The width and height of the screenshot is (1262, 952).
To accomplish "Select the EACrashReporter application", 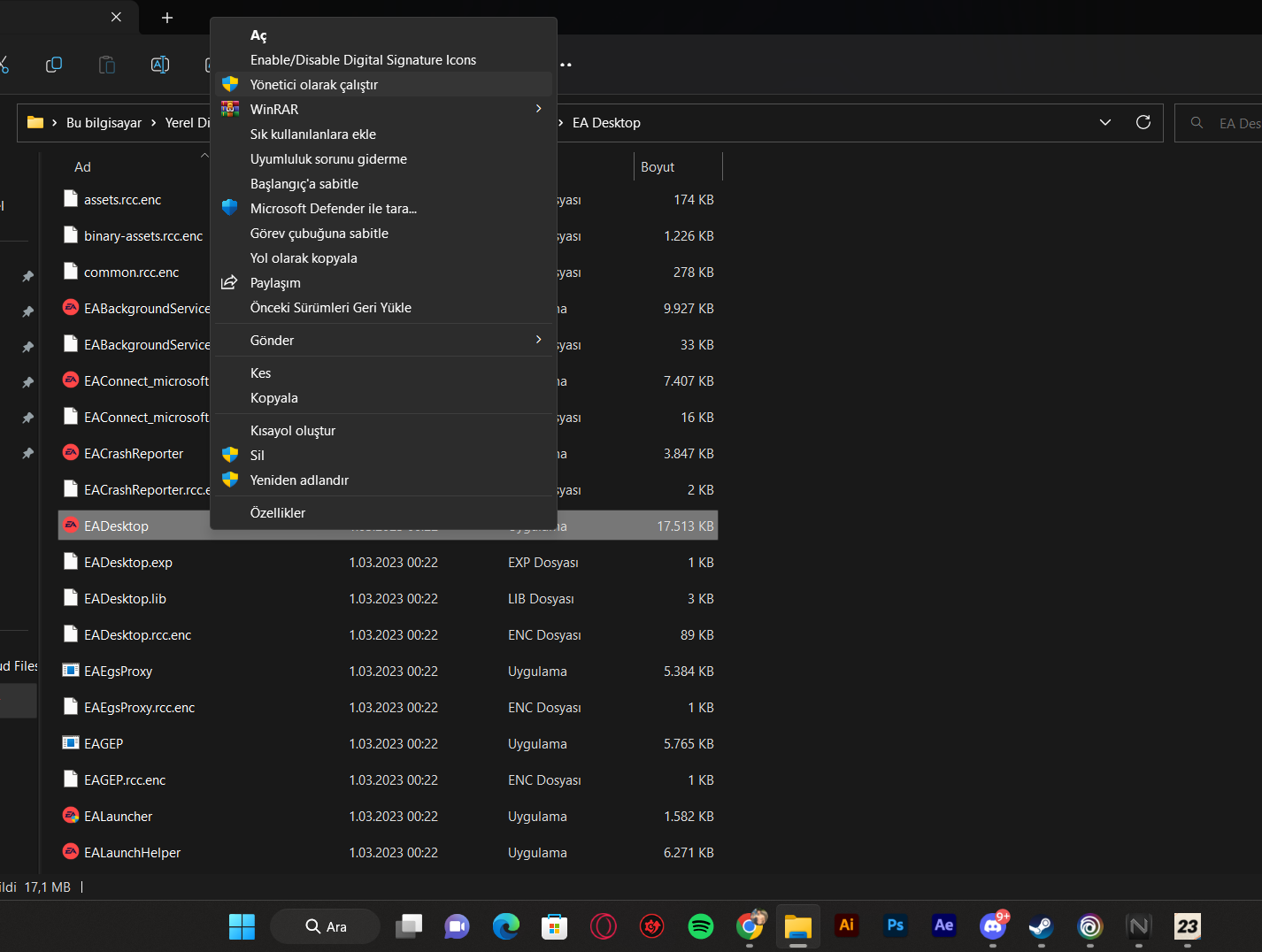I will click(x=134, y=454).
